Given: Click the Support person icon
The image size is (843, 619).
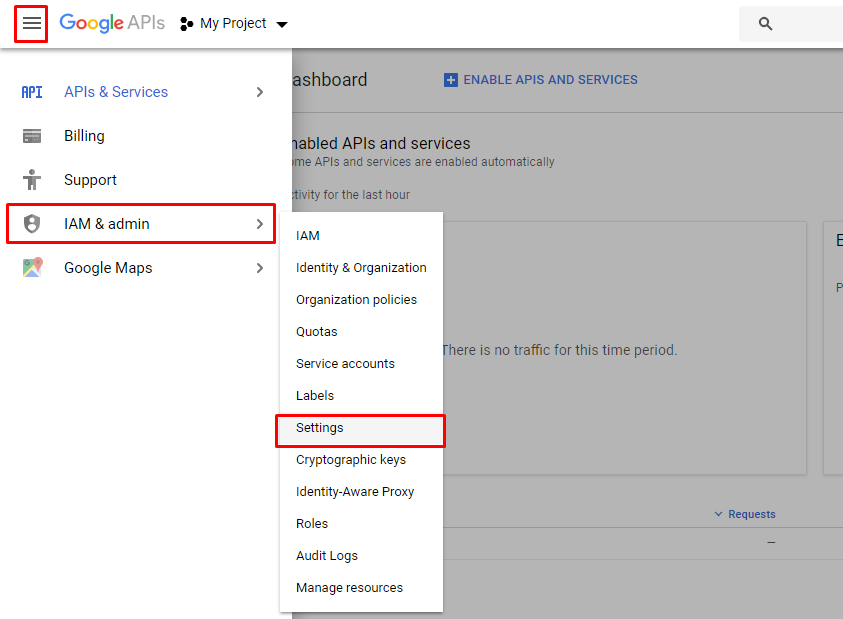Looking at the screenshot, I should pos(32,180).
